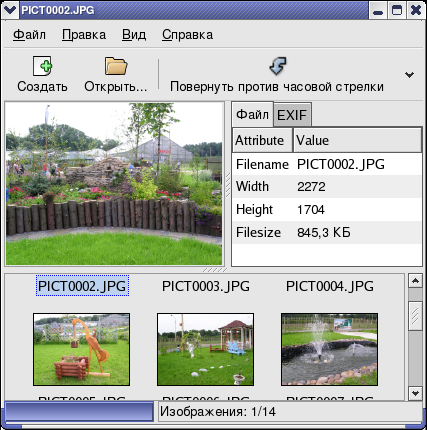Image resolution: width=427 pixels, height=430 pixels.
Task: Click the Создать (new) toolbar icon
Action: pos(42,66)
